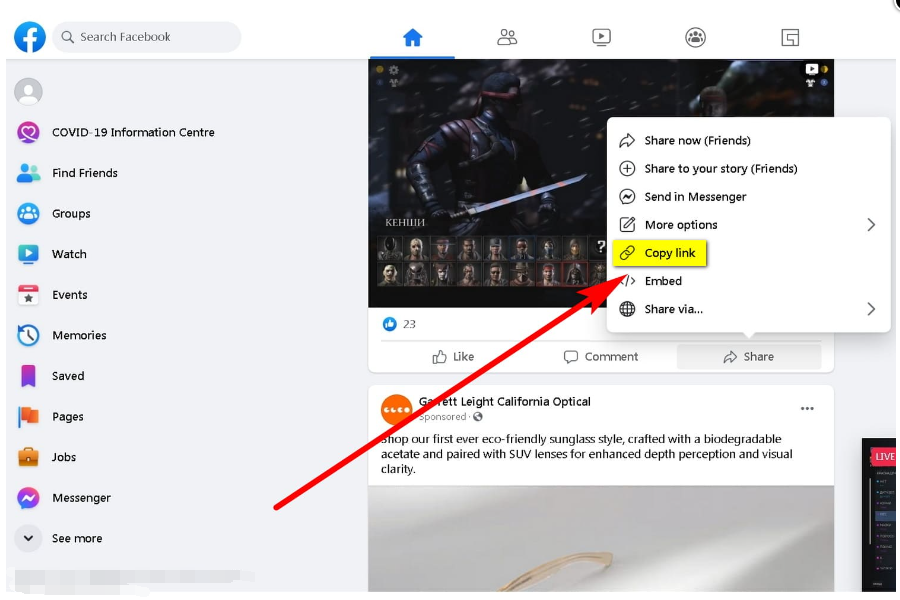Choose Share now (Friends) option

pyautogui.click(x=696, y=141)
